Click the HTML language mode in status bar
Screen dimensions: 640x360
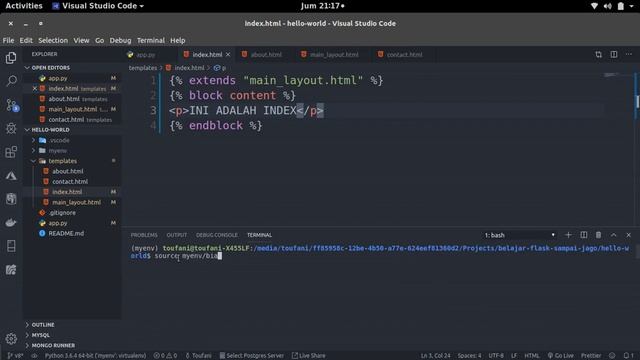pyautogui.click(x=531, y=356)
